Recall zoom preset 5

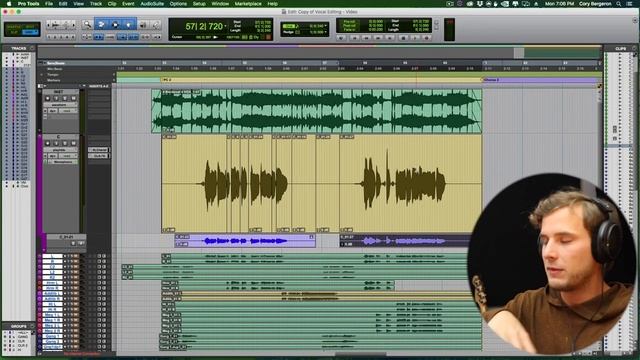click(73, 37)
